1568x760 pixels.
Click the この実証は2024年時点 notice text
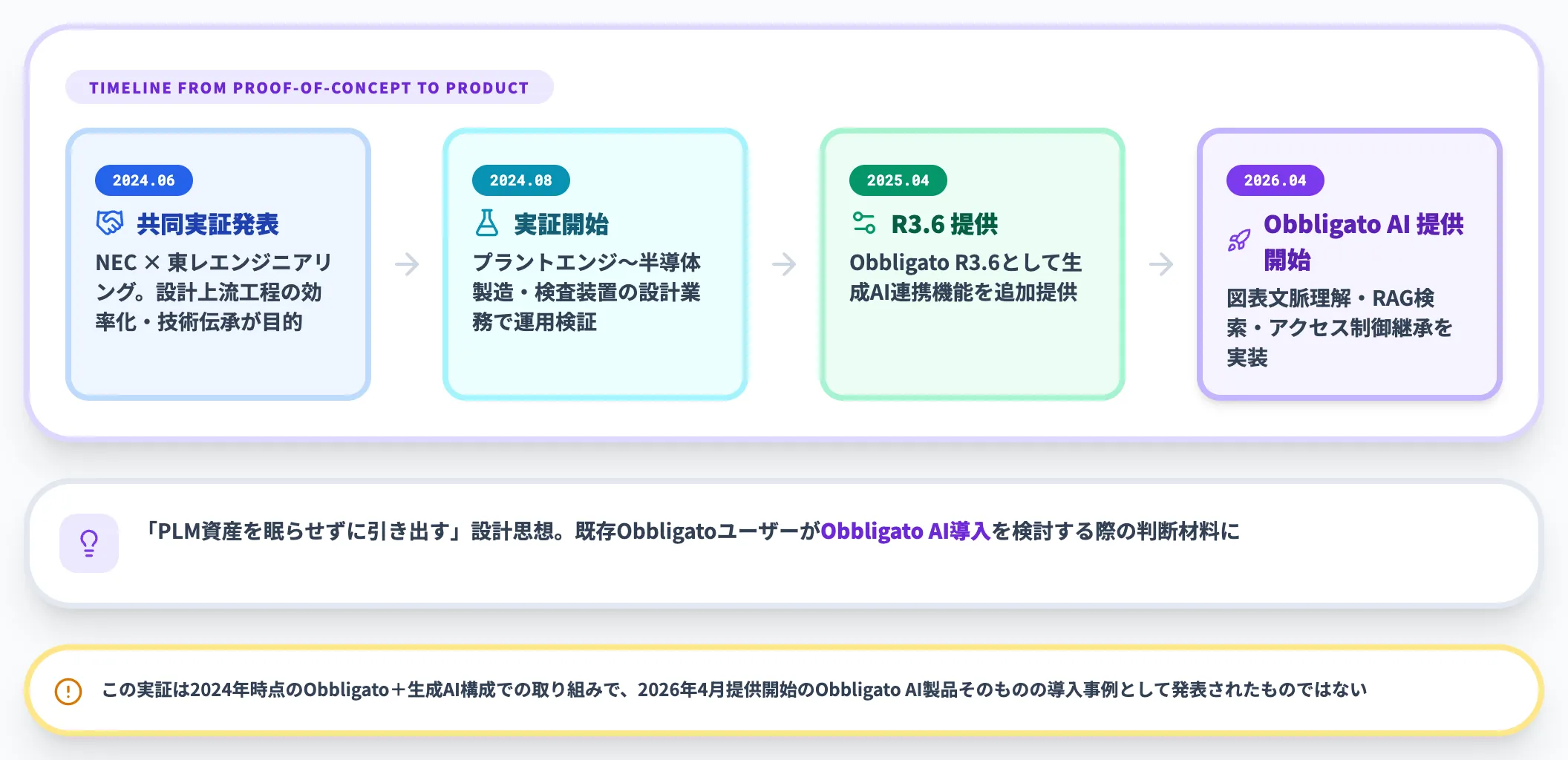coord(734,689)
